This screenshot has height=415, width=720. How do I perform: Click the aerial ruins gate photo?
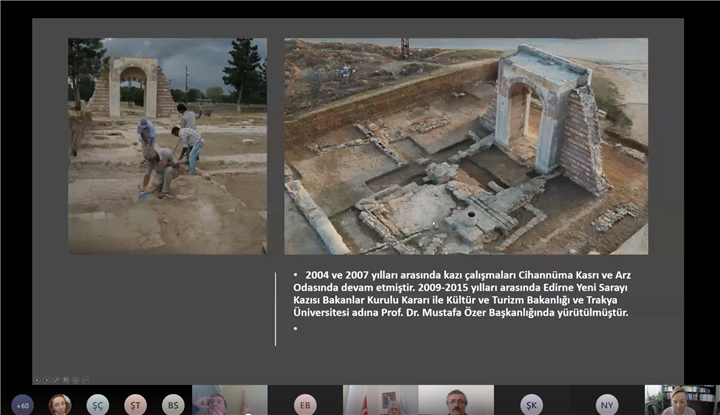click(x=466, y=146)
